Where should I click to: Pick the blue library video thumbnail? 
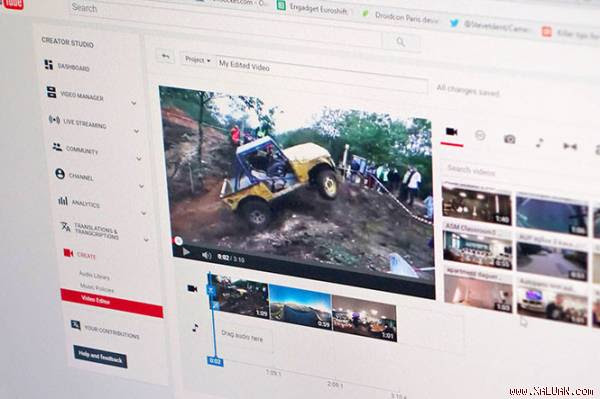(x=552, y=216)
